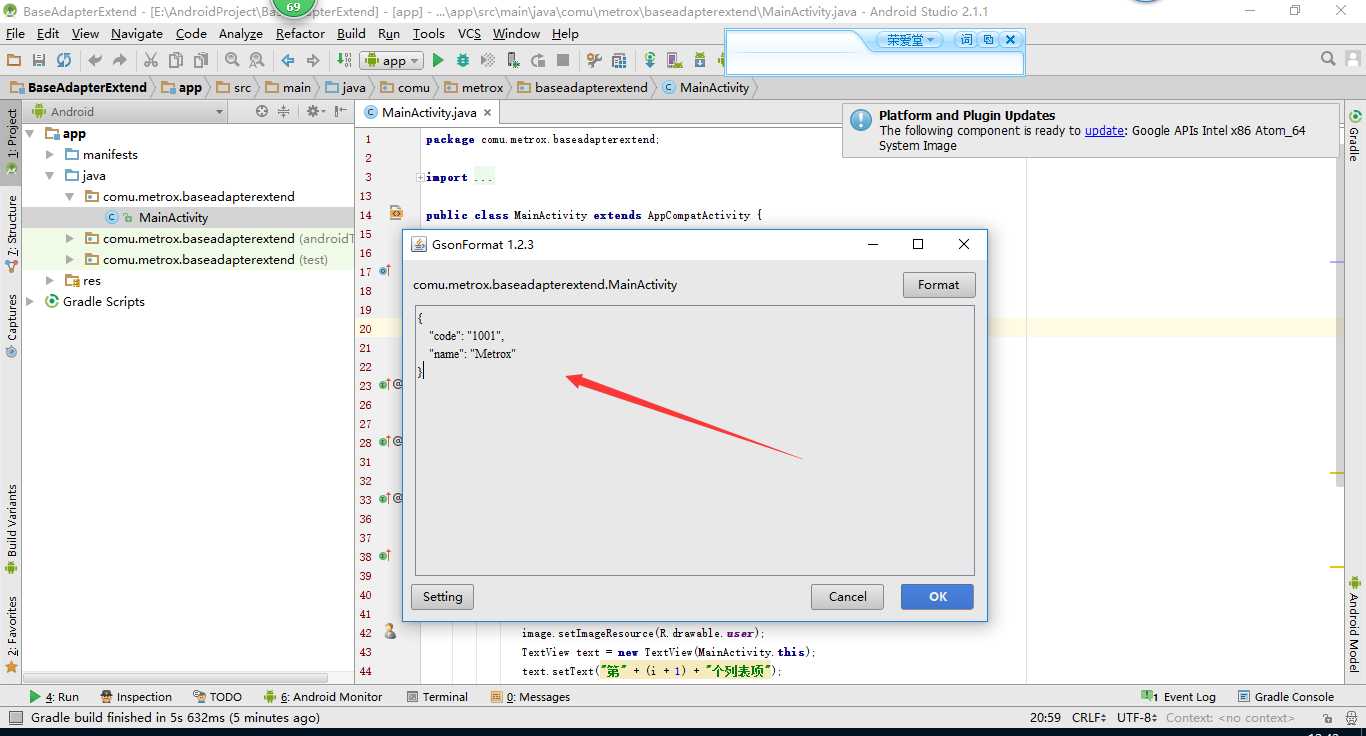
Task: Click the lock icon in the status bar
Action: [x=1326, y=717]
